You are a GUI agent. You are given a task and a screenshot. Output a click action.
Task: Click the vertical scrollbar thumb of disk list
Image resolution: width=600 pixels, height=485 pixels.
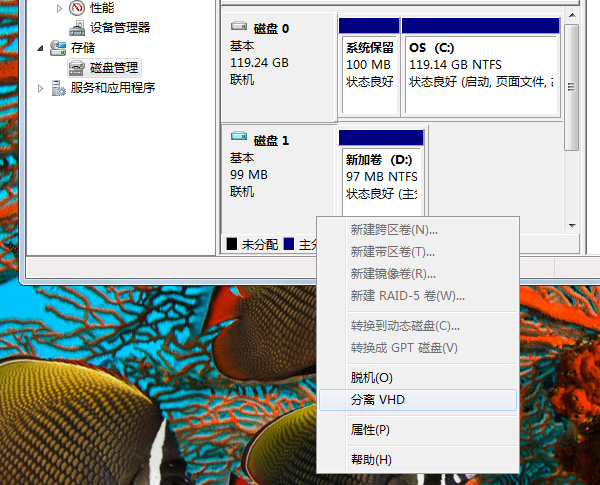572,87
